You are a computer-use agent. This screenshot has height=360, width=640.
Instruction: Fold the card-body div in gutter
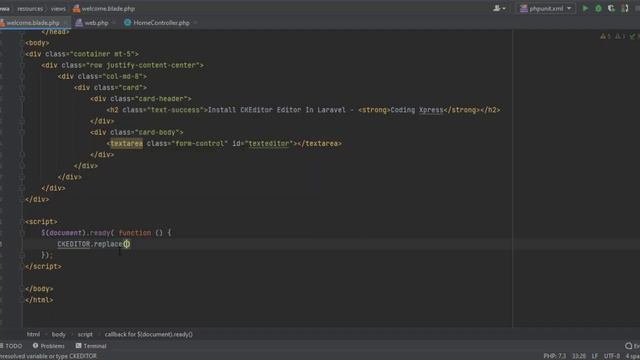pos(22,132)
